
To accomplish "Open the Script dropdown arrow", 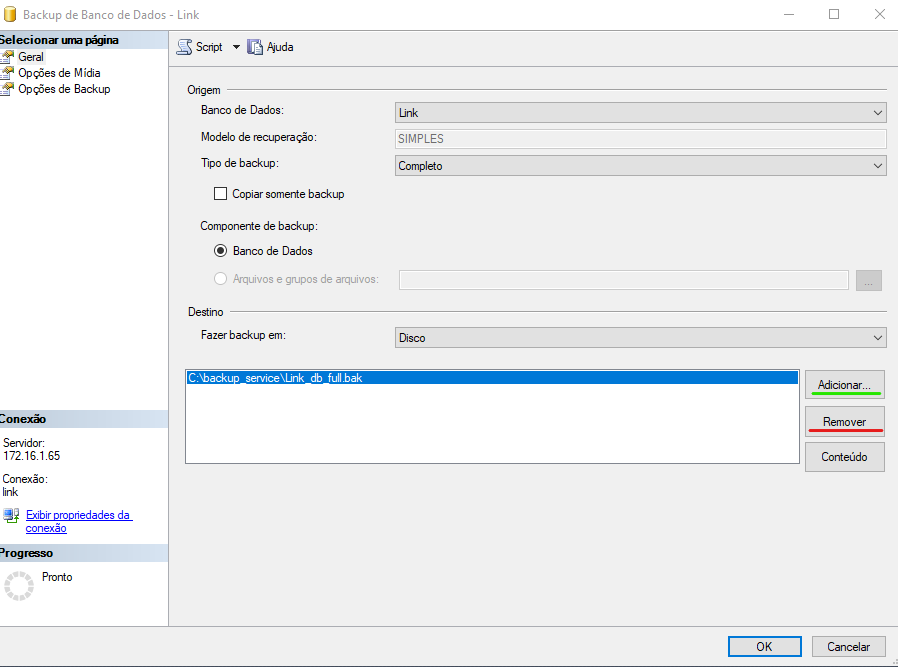I will (237, 47).
